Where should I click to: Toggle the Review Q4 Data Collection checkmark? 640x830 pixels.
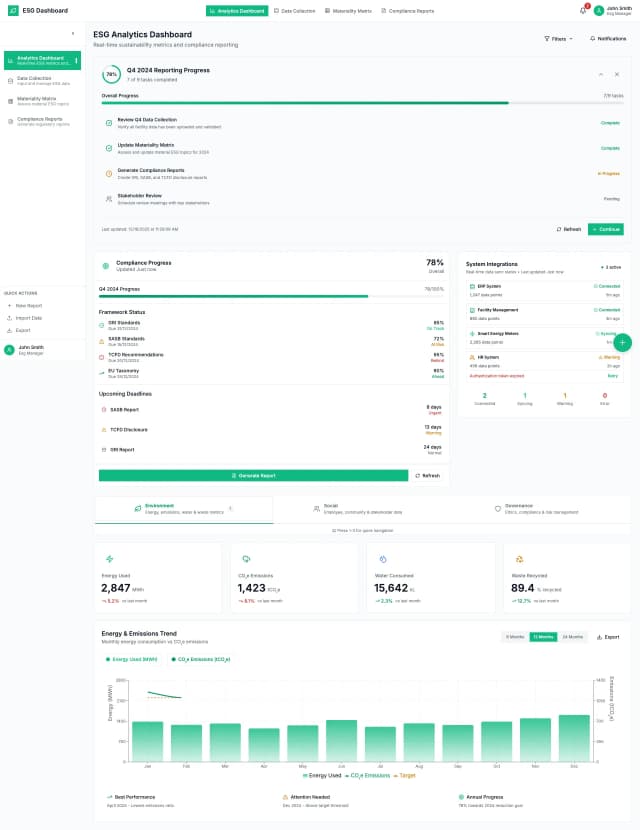(x=109, y=122)
